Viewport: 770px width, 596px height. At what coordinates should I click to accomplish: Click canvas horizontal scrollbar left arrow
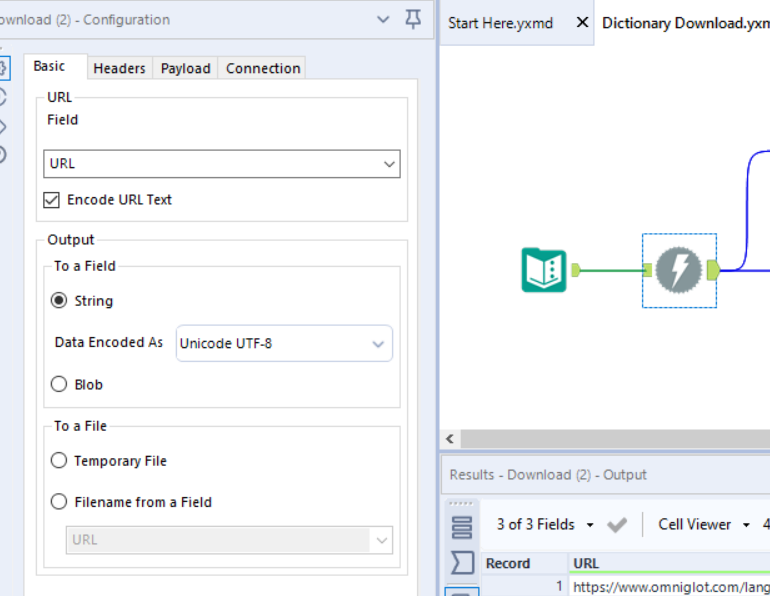pos(450,439)
